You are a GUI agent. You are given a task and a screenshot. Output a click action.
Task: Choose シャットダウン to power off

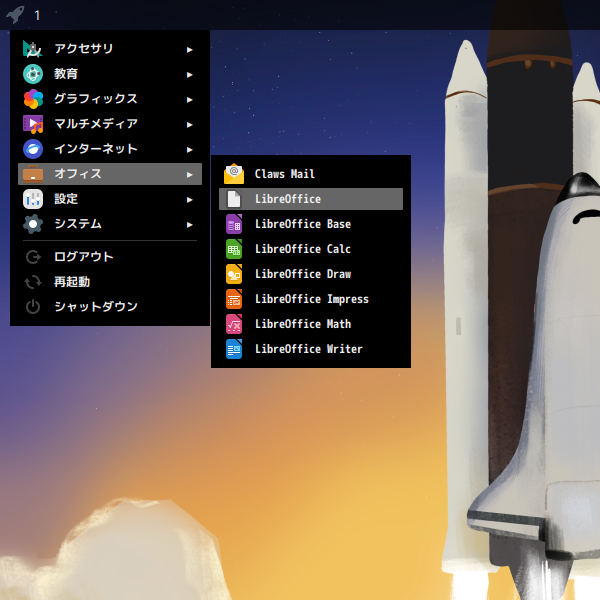tap(110, 307)
